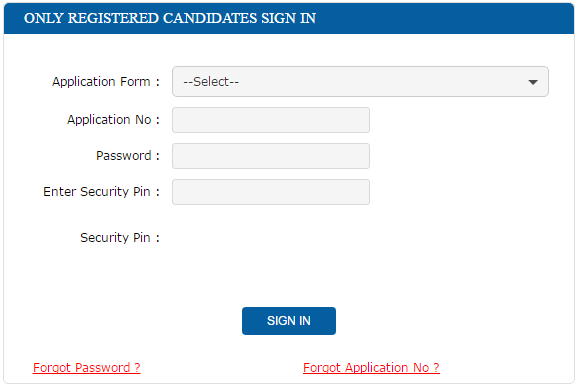Click the word ONLY in the header
The height and width of the screenshot is (387, 577).
coord(43,18)
